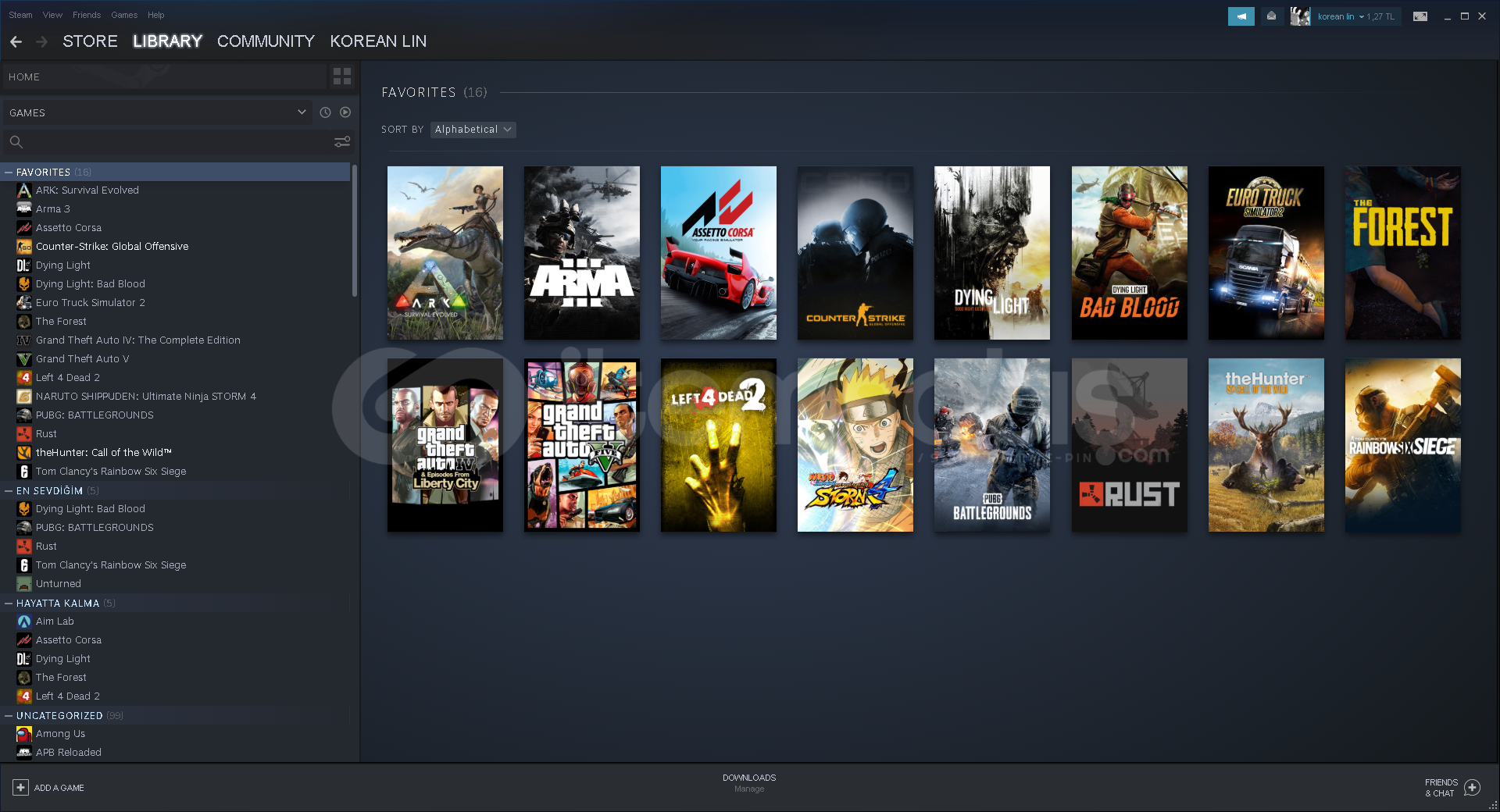Select Unturned in EN SEVDİĞİM
1500x812 pixels.
tap(59, 584)
